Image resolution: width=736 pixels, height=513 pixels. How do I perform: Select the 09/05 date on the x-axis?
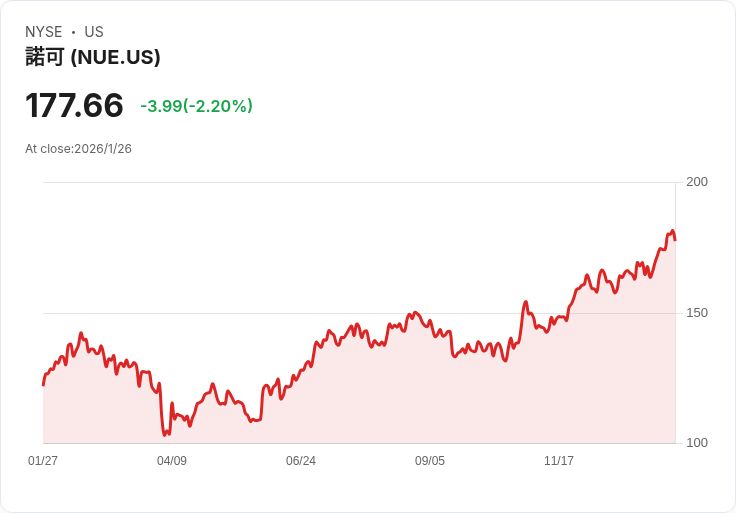pos(430,461)
